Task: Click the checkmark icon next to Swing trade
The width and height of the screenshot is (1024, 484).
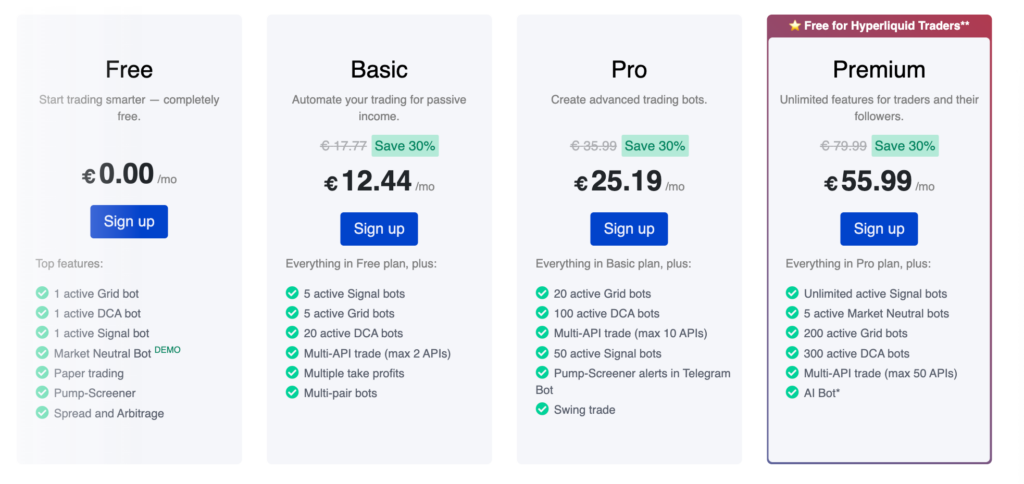Action: click(542, 409)
